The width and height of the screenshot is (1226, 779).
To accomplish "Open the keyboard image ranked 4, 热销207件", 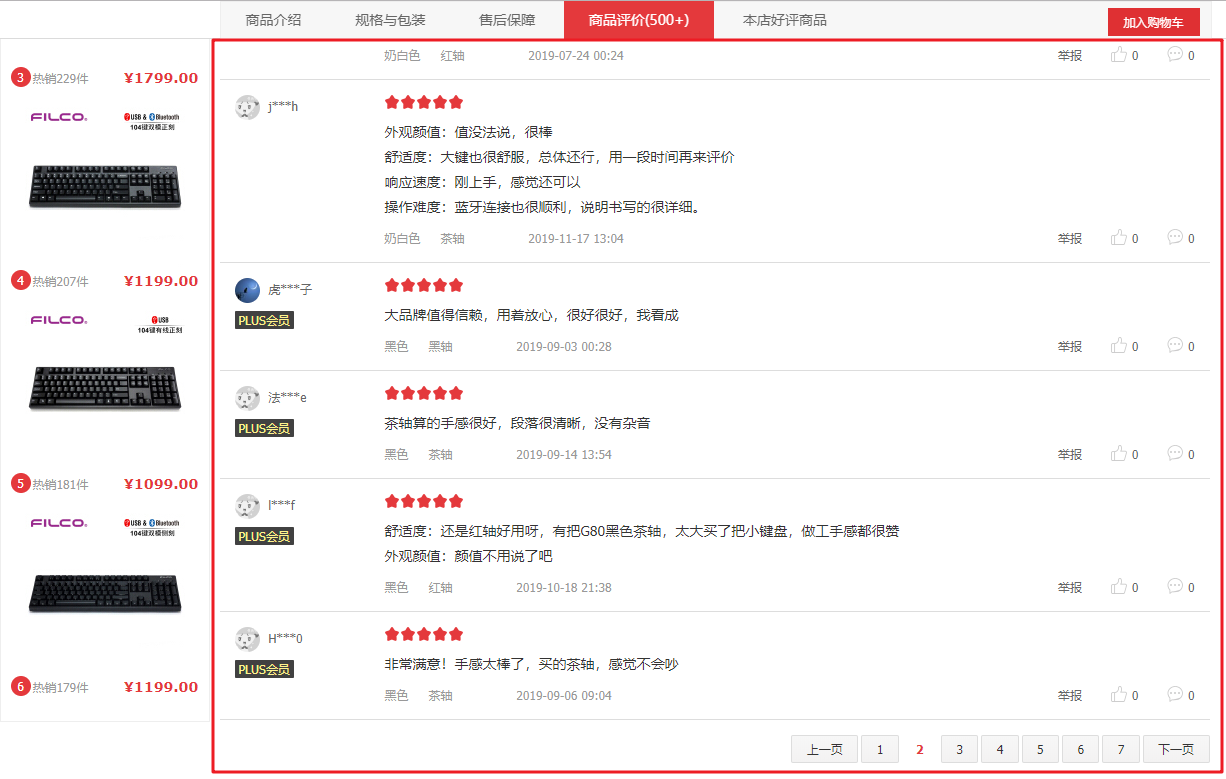I will 105,389.
